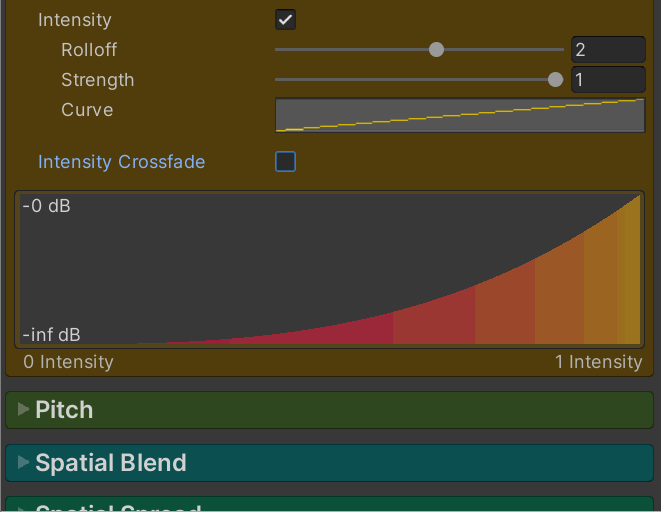Click the Rolloff value field showing 2
This screenshot has width=661, height=512.
[x=608, y=50]
